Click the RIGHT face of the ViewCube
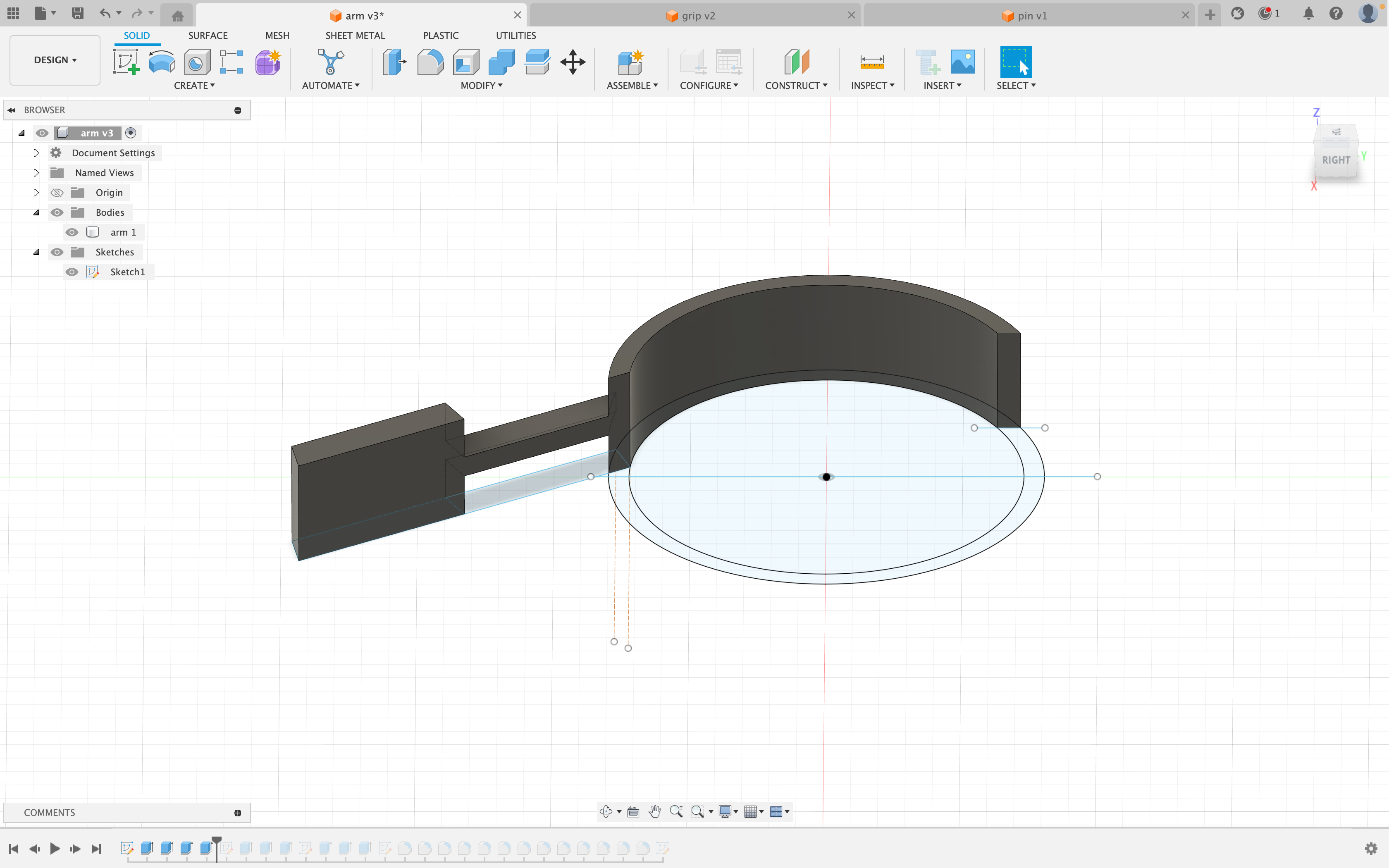The width and height of the screenshot is (1389, 868). coord(1336,160)
